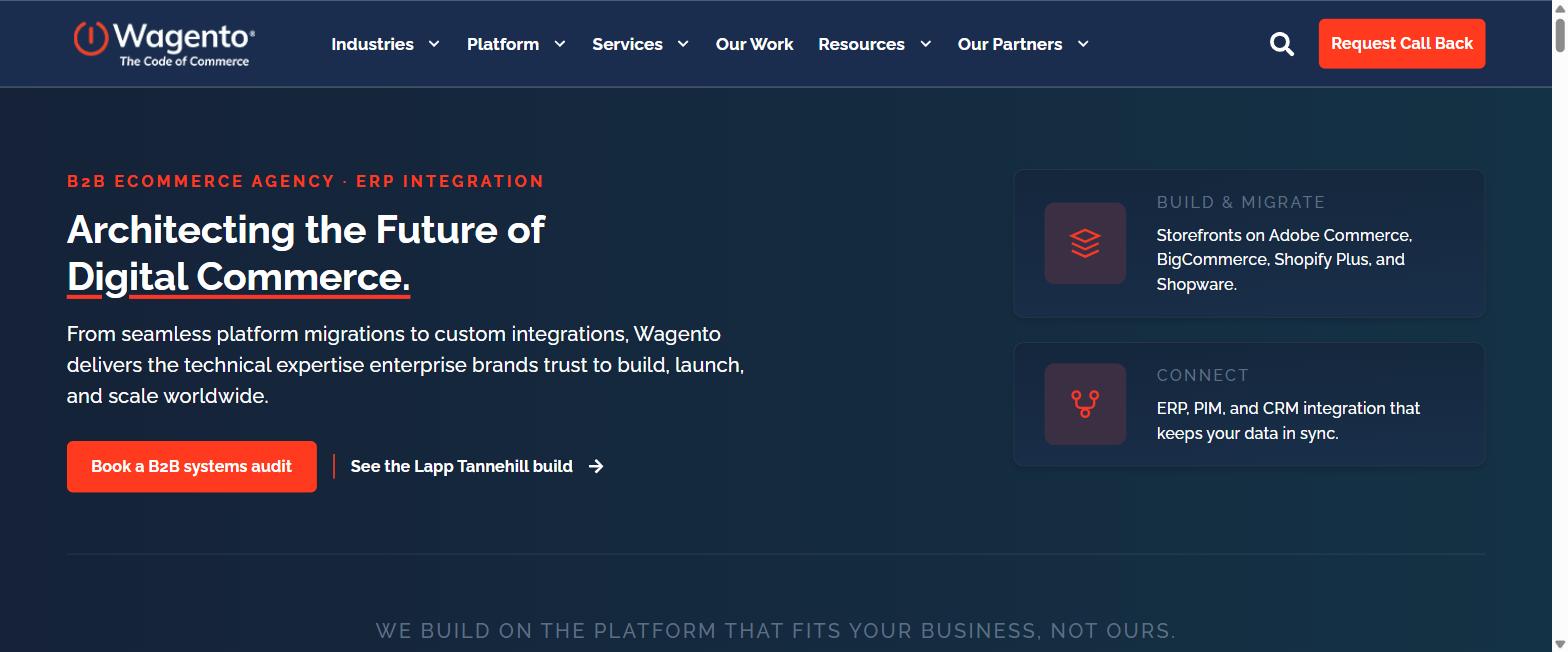Open the Our Partners menu
1568x652 pixels.
tap(1010, 44)
